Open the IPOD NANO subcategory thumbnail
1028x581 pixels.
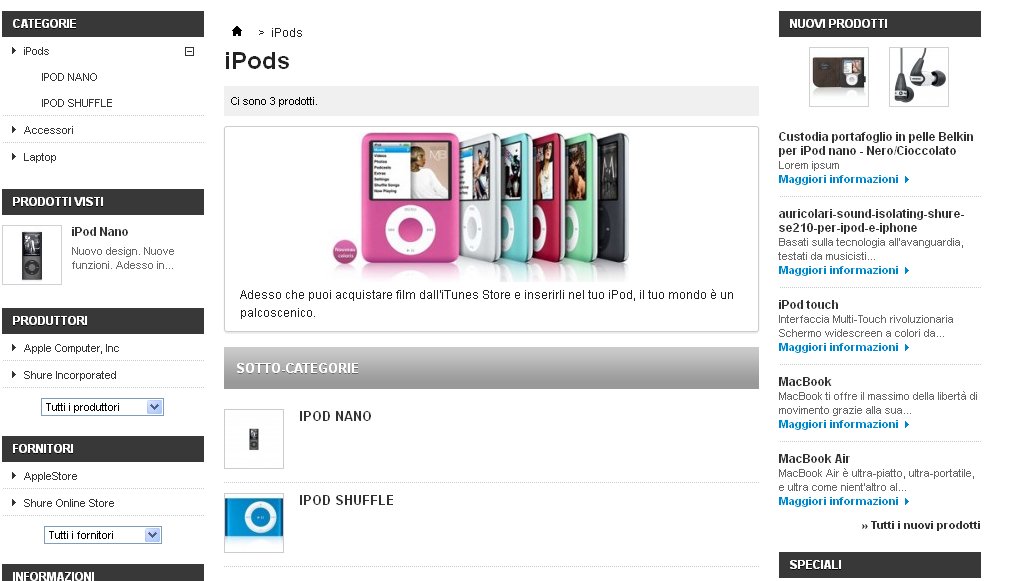[x=254, y=439]
